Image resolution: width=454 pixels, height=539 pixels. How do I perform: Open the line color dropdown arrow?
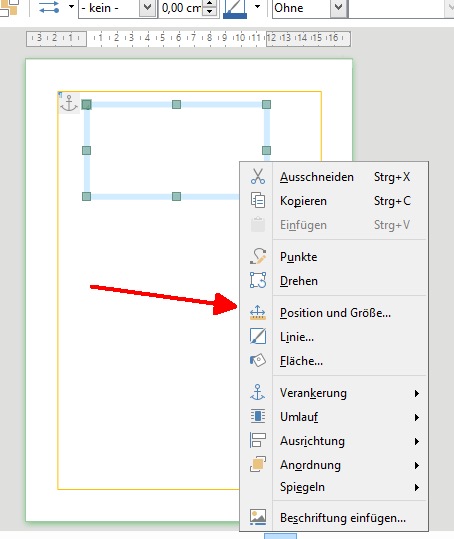pos(257,7)
